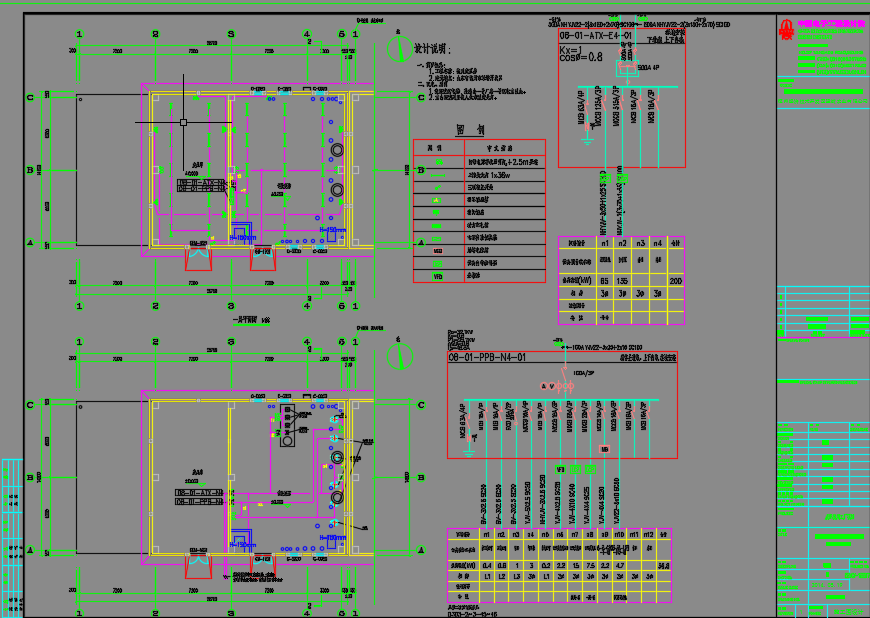Select the north arrow beside the lower floor plan
This screenshot has width=870, height=618.
click(399, 356)
